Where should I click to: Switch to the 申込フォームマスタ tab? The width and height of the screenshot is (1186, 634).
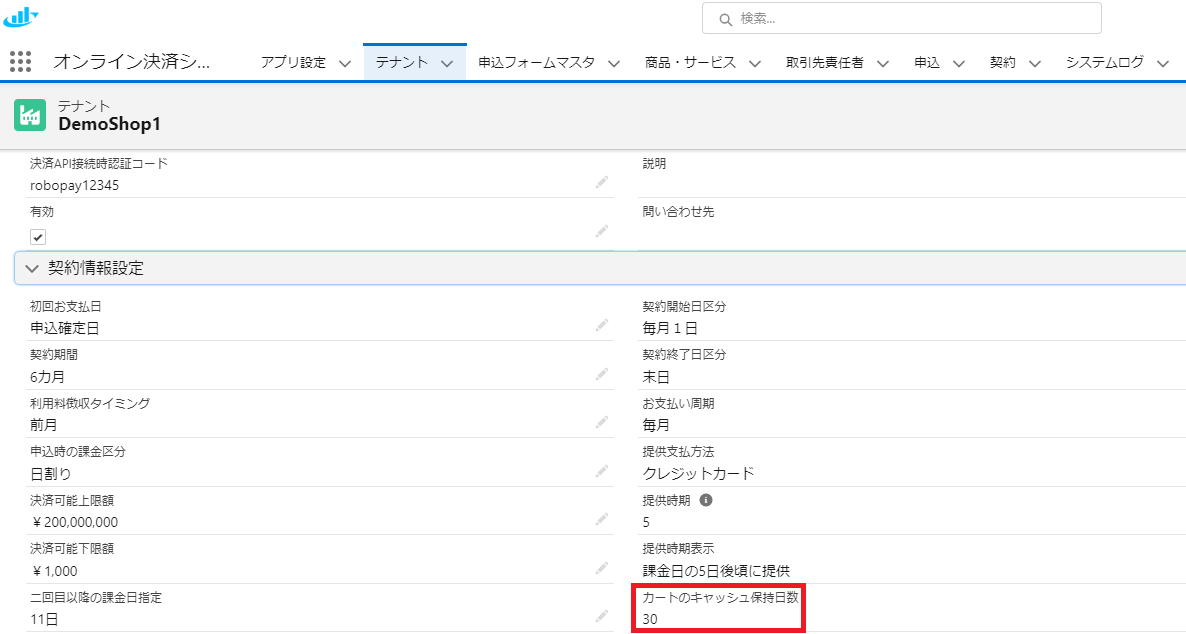pos(536,62)
